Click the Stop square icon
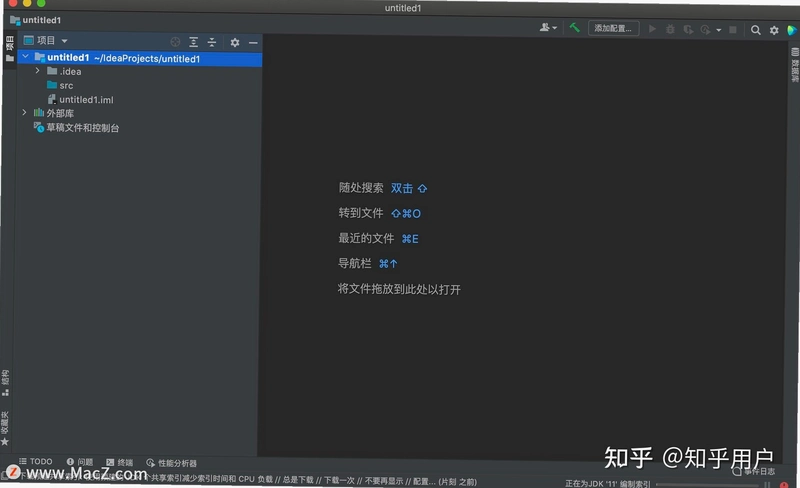 733,30
